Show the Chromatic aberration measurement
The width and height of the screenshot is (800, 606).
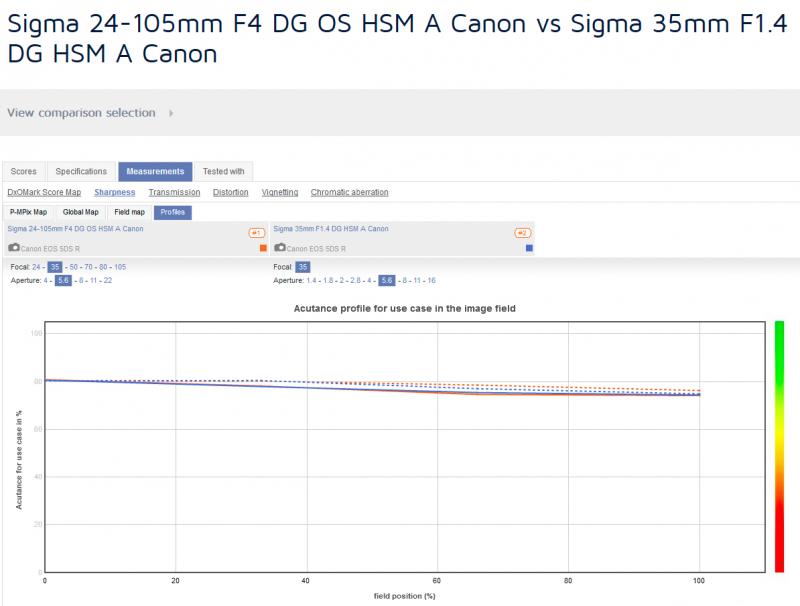pos(349,192)
